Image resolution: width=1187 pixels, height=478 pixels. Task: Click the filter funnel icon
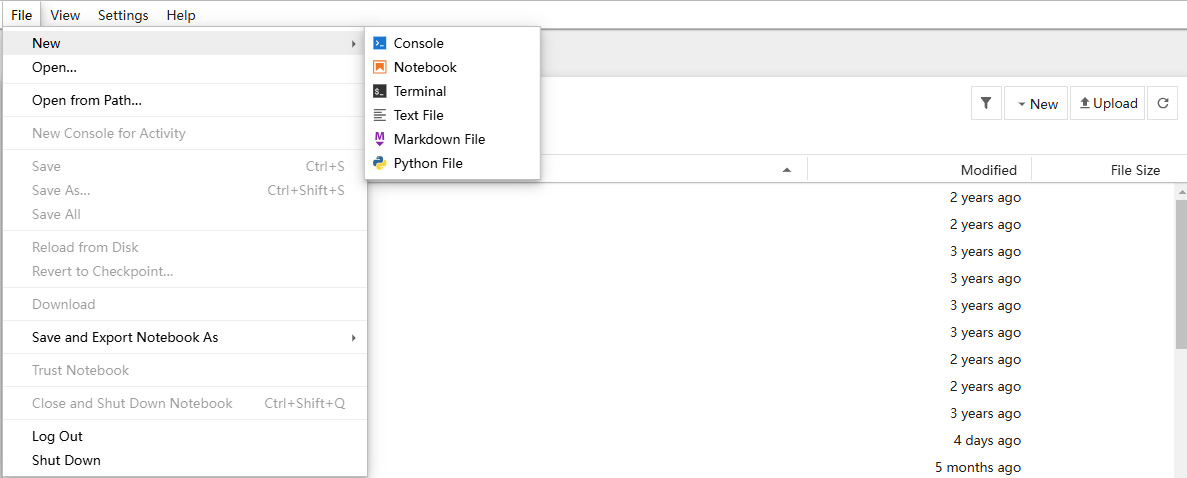coord(986,103)
